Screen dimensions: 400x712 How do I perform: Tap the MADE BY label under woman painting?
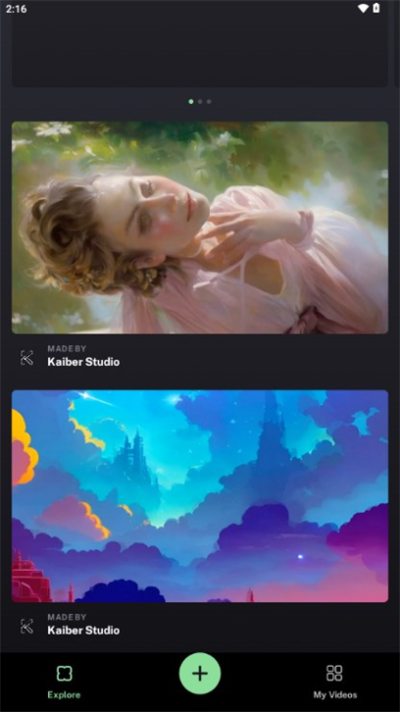click(67, 349)
